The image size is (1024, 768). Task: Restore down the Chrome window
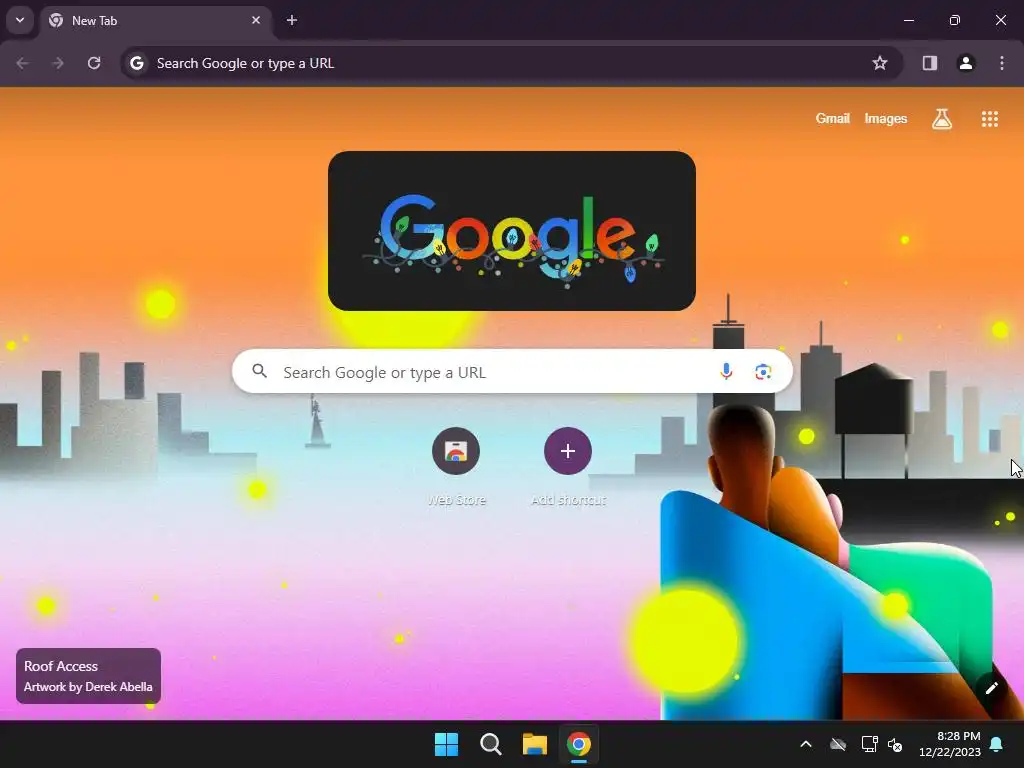click(x=955, y=20)
